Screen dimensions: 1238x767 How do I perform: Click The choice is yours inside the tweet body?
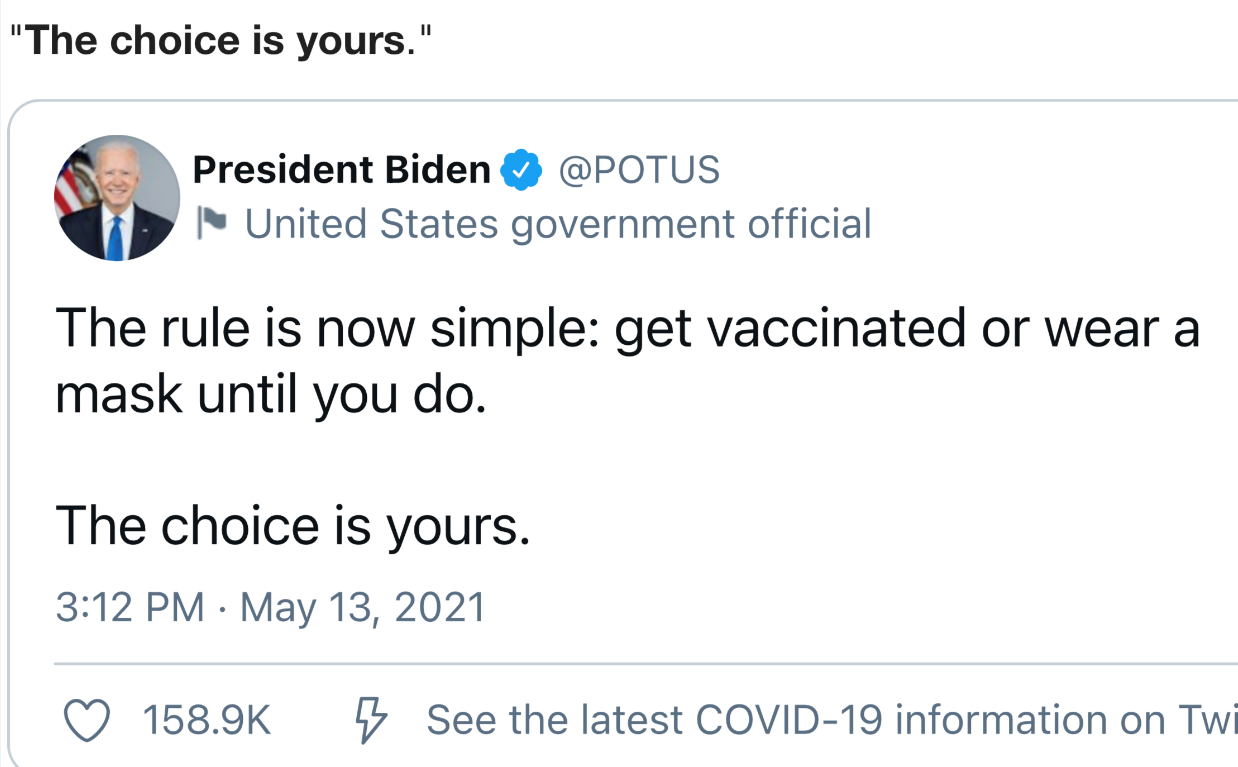(292, 527)
